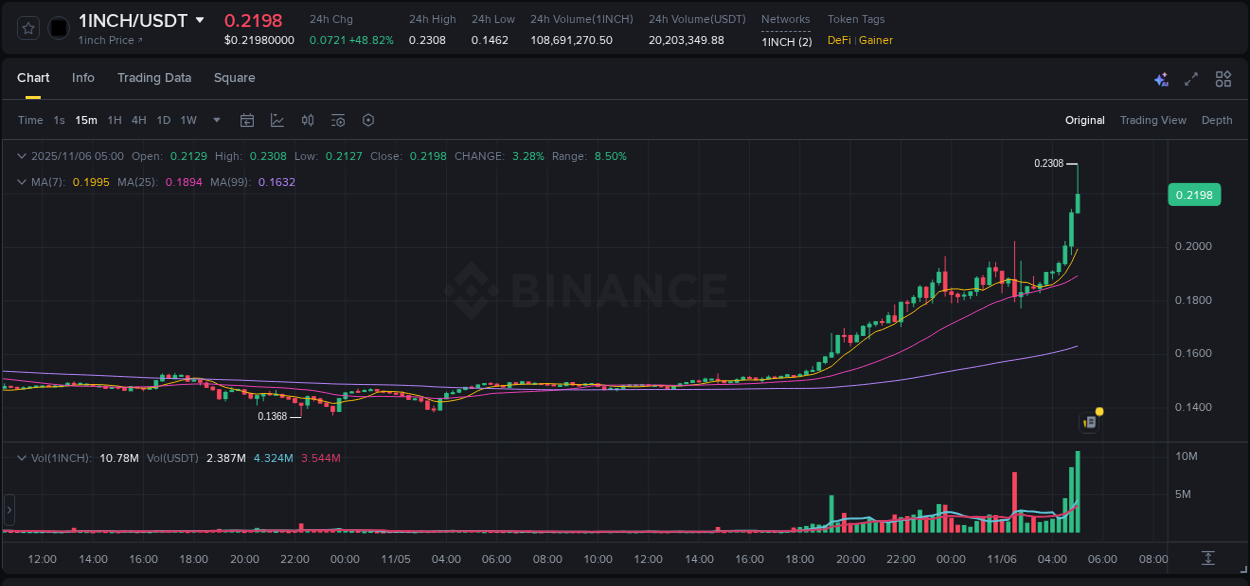Select the line chart style icon
This screenshot has height=586, width=1250.
pos(277,120)
